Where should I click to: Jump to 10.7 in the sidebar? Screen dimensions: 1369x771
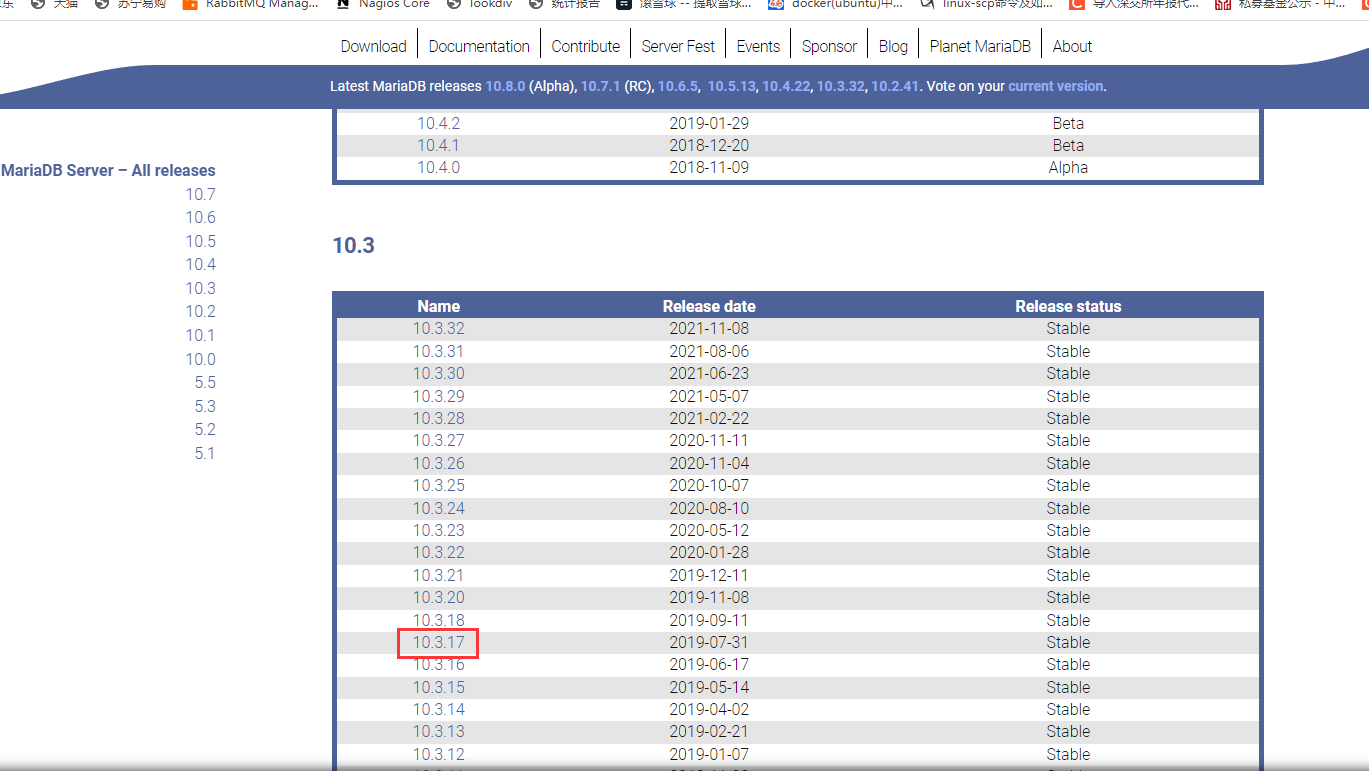click(x=200, y=194)
